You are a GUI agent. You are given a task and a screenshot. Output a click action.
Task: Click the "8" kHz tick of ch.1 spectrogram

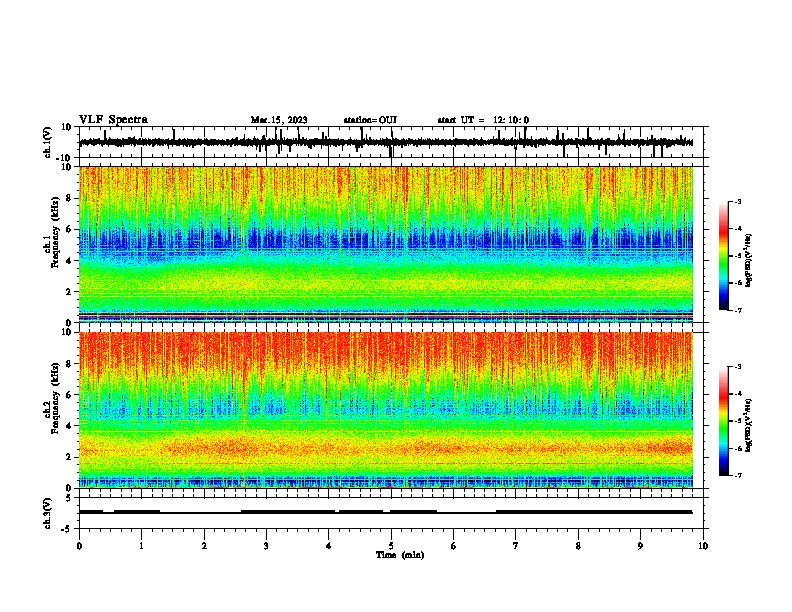(69, 198)
